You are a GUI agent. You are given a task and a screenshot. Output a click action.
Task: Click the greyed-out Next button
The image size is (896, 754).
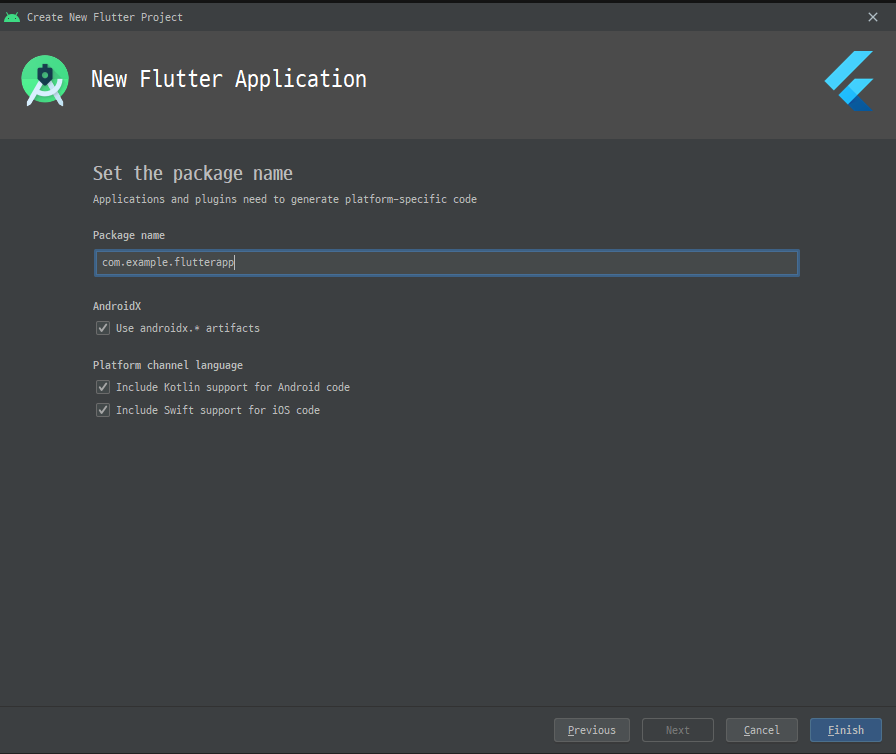678,730
